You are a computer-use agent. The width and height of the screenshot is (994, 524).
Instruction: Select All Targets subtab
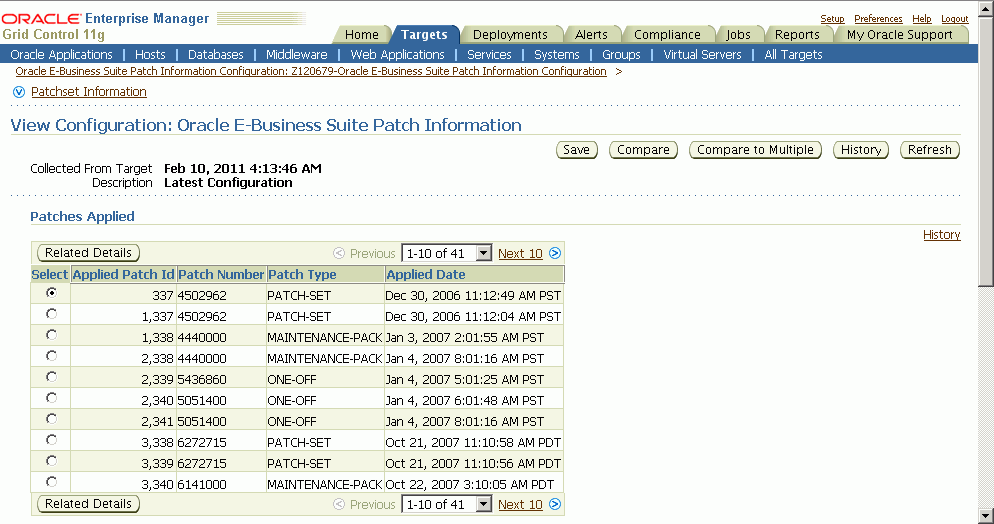tap(793, 54)
